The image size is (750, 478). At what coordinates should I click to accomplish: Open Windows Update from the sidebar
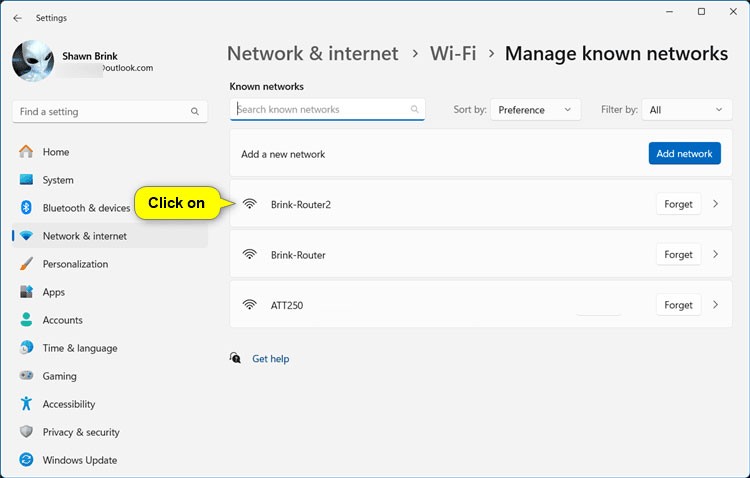[79, 460]
